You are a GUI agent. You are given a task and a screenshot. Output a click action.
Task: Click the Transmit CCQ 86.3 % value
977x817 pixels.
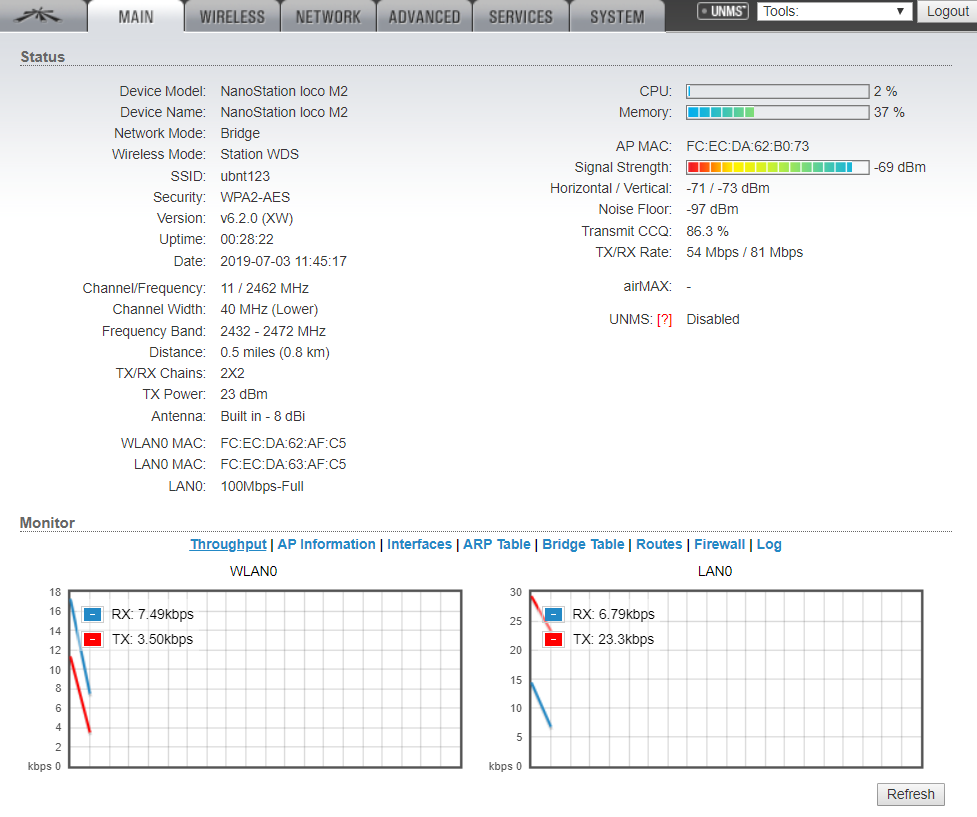coord(707,231)
